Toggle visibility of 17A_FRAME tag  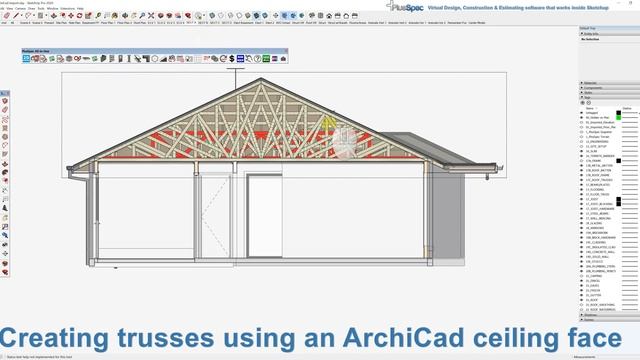point(582,161)
